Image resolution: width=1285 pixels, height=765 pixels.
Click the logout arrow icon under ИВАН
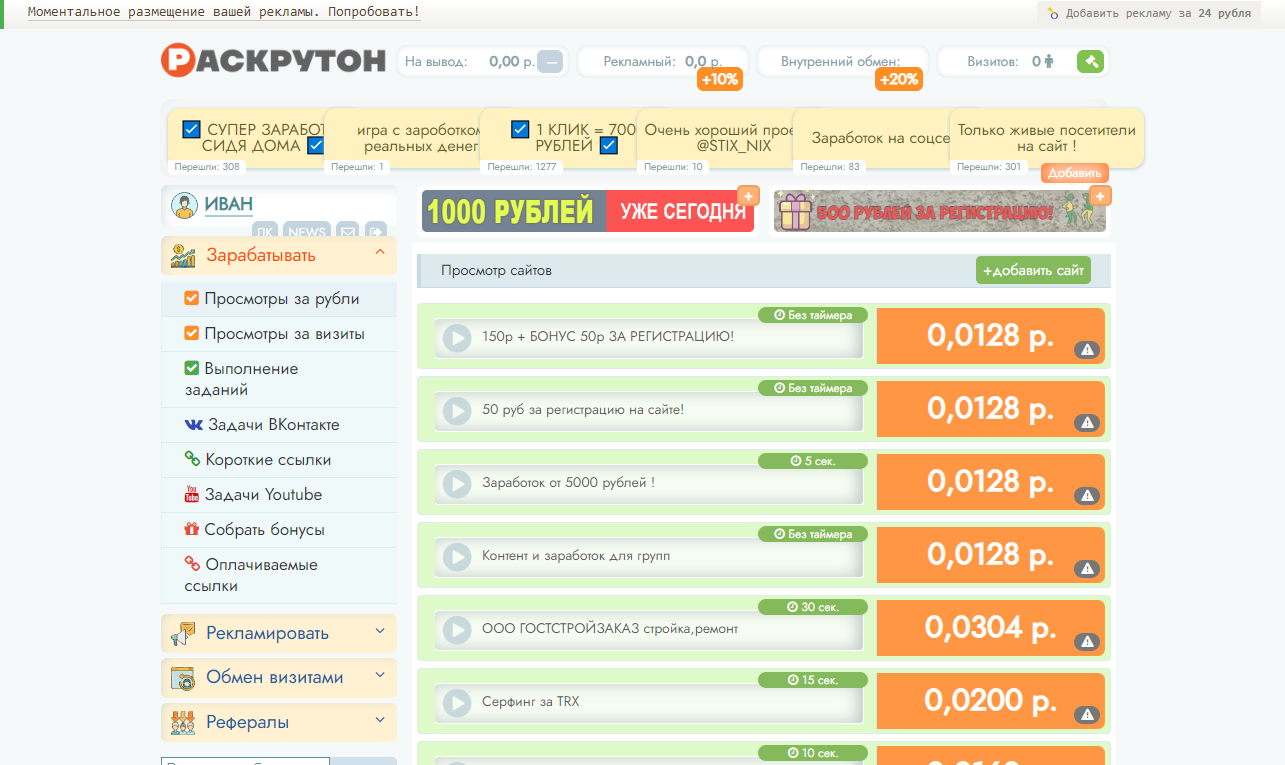coord(376,232)
